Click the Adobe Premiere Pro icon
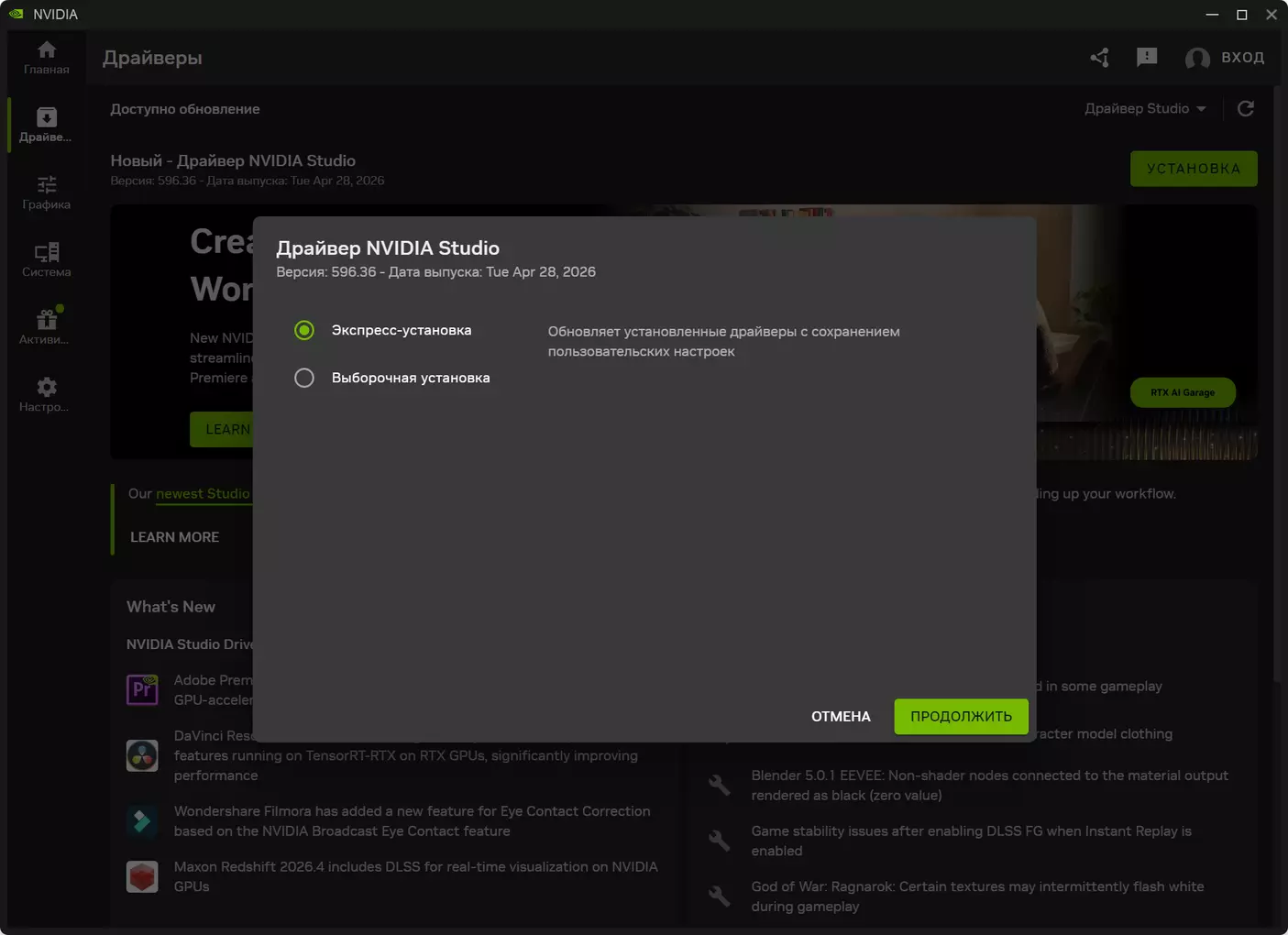Viewport: 1288px width, 935px height. (142, 689)
